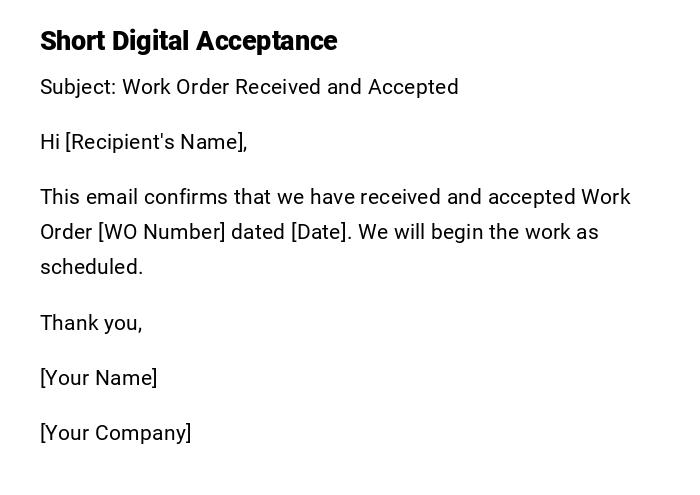Click the word "dated"
Viewport: 700px width, 495px height.
pos(257,232)
